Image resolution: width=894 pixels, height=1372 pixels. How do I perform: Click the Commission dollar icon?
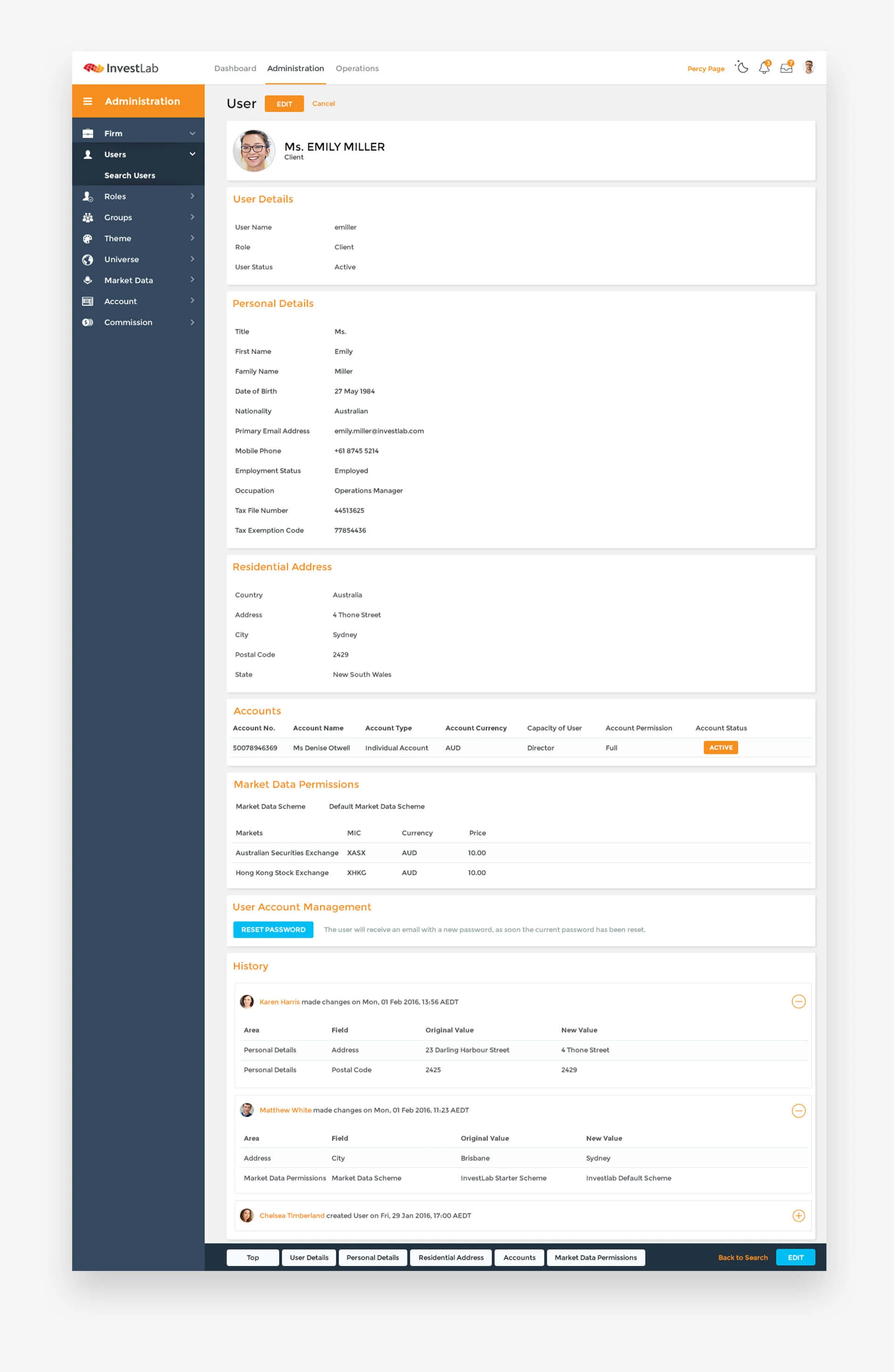click(88, 322)
